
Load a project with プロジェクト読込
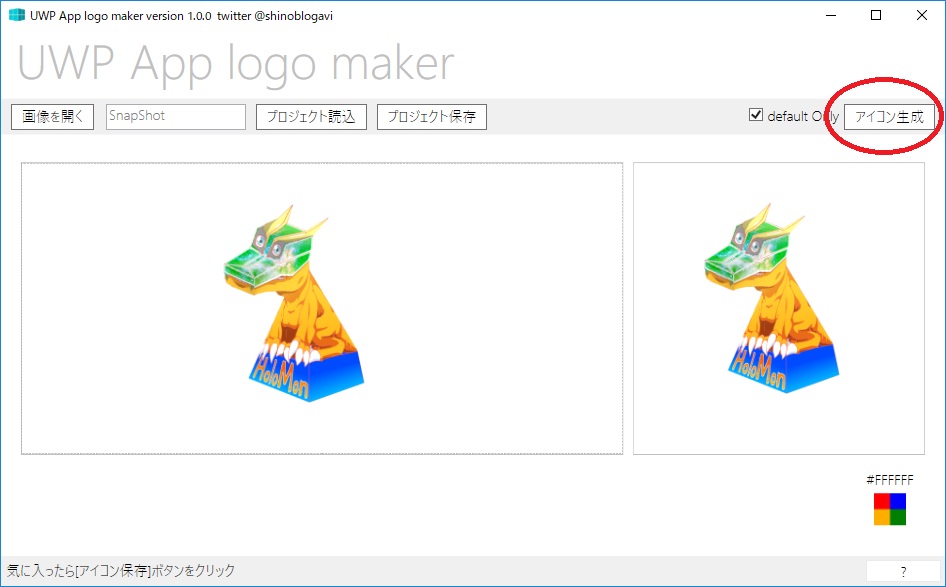[311, 116]
